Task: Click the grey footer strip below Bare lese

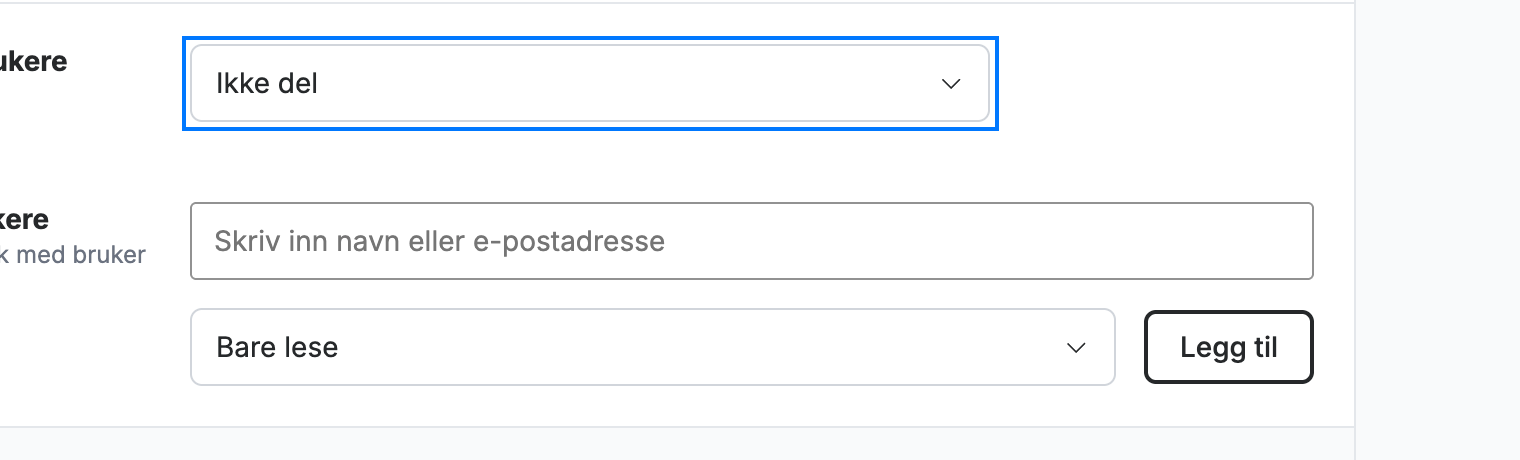Action: point(676,444)
